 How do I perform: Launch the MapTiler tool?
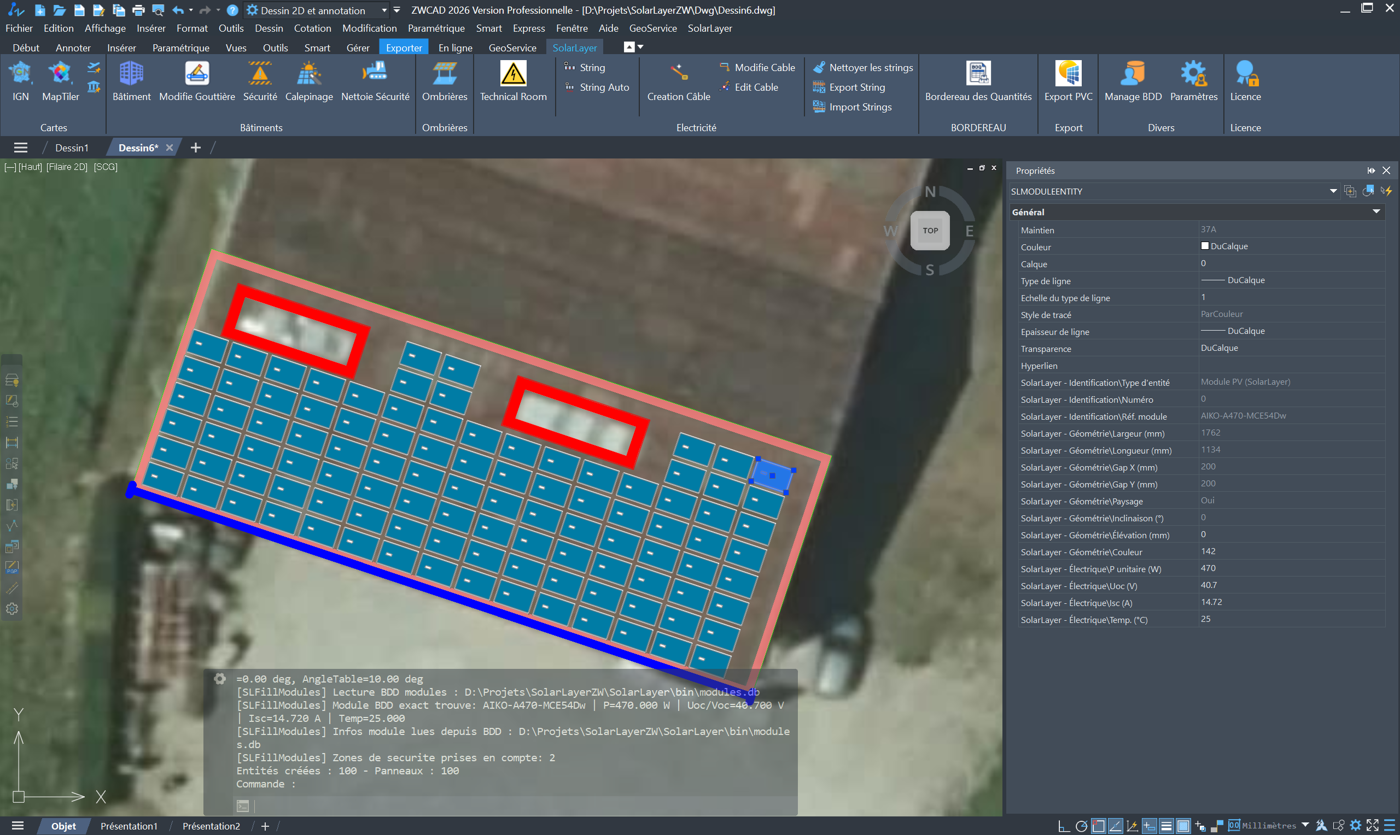point(60,80)
